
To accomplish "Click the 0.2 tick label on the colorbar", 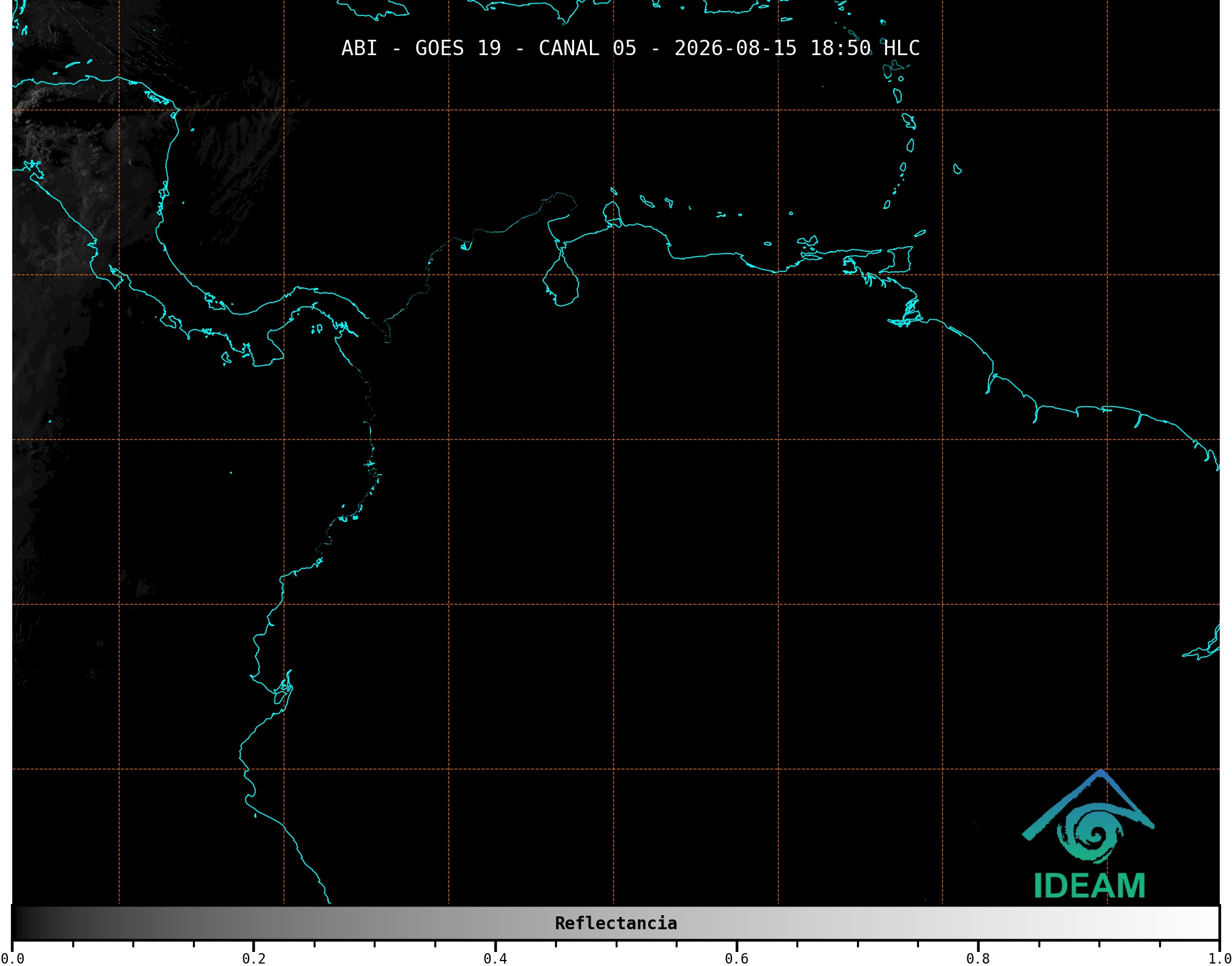I will [x=254, y=959].
